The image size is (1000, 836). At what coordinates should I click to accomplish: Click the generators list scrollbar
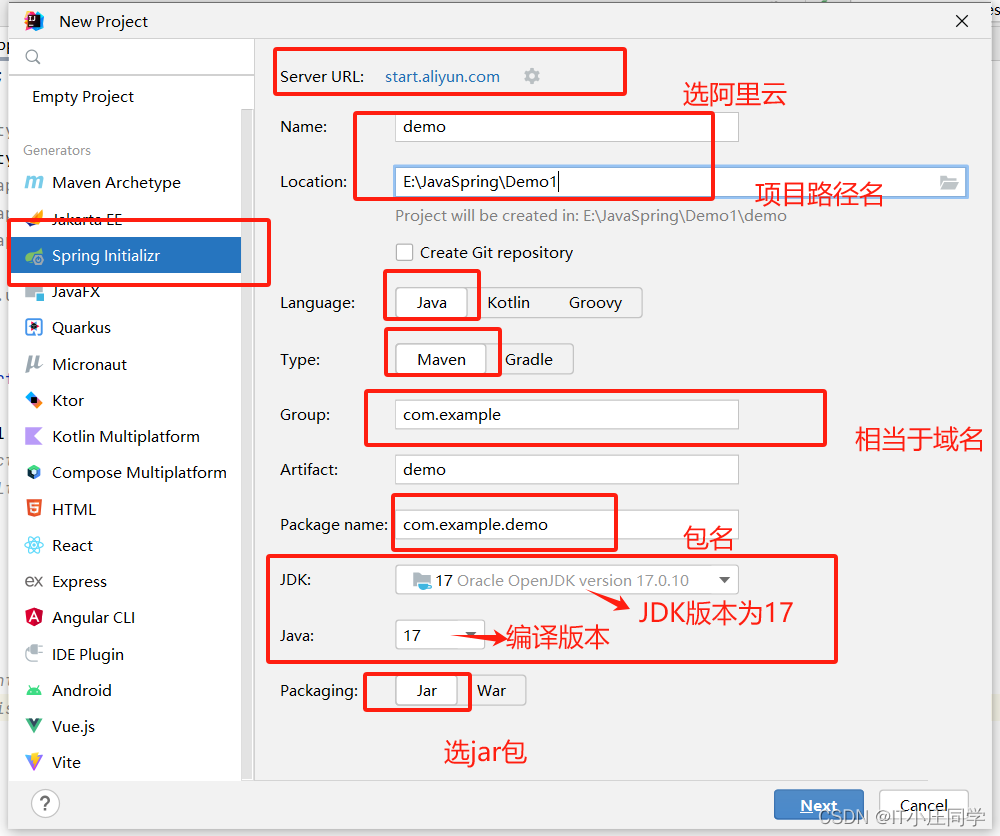[x=247, y=444]
